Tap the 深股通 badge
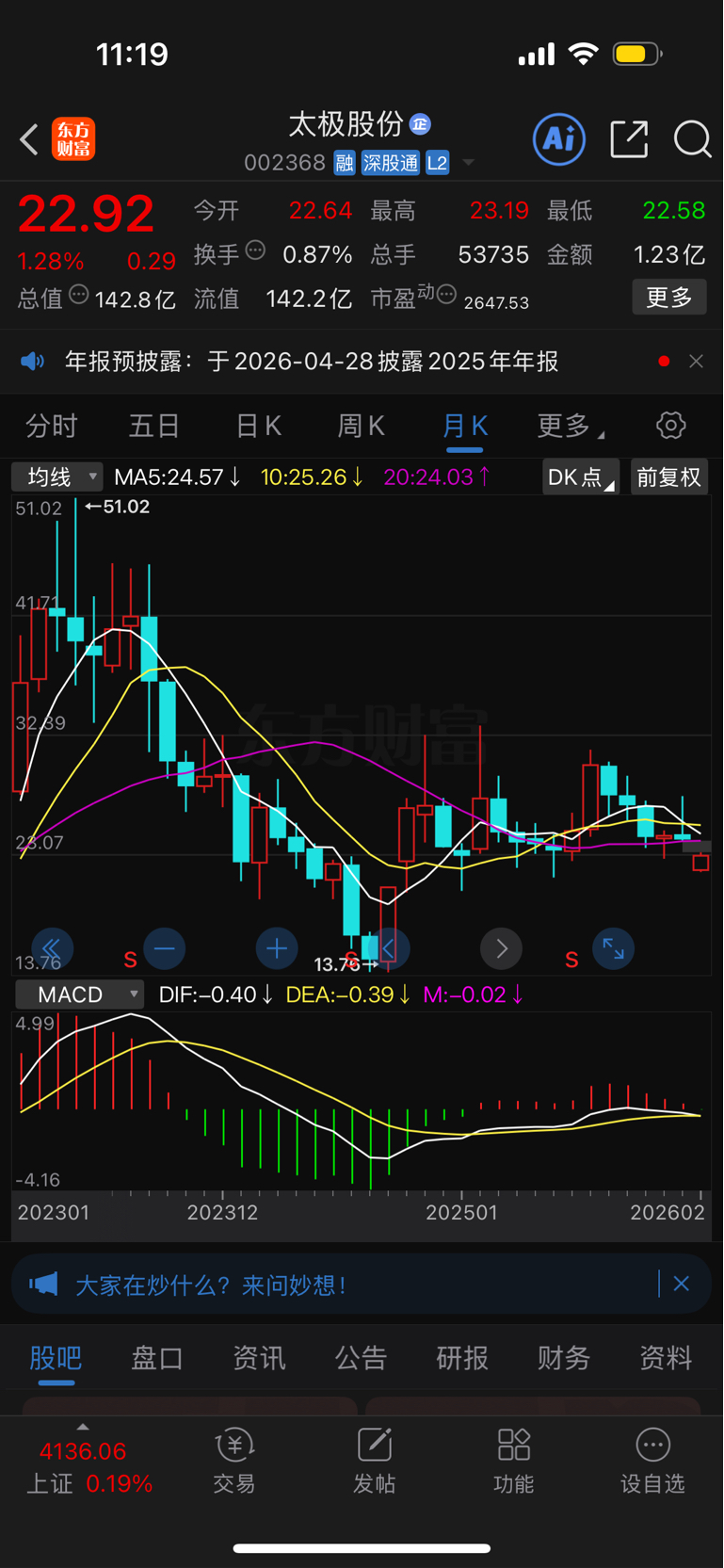 tap(391, 163)
